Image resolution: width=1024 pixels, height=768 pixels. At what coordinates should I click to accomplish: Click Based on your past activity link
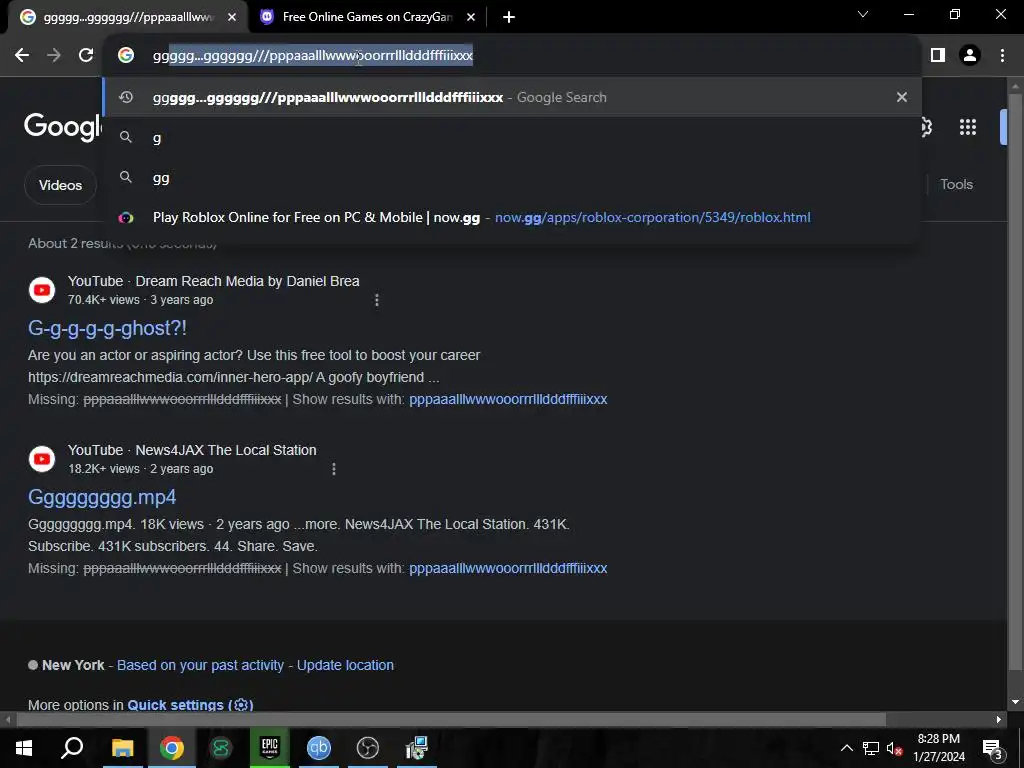pyautogui.click(x=200, y=665)
